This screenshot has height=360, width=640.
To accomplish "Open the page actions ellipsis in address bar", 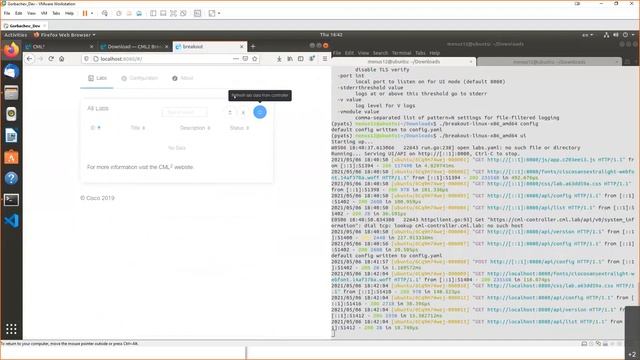I will pos(236,59).
